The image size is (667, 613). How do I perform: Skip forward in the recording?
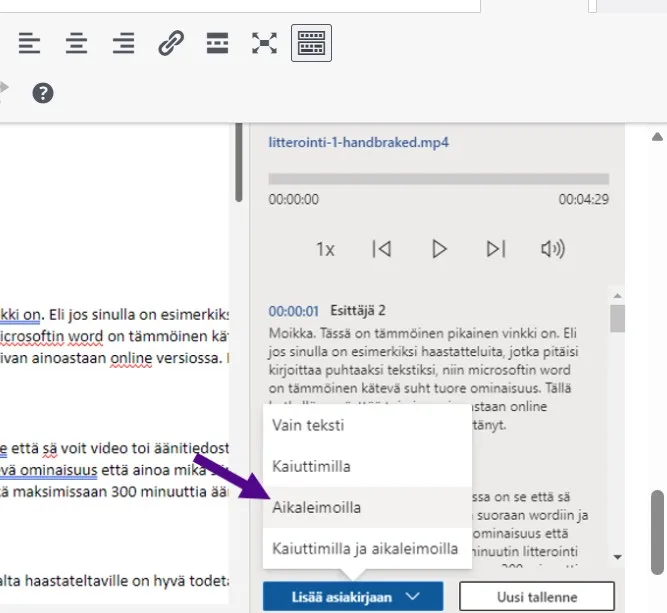[x=496, y=249]
